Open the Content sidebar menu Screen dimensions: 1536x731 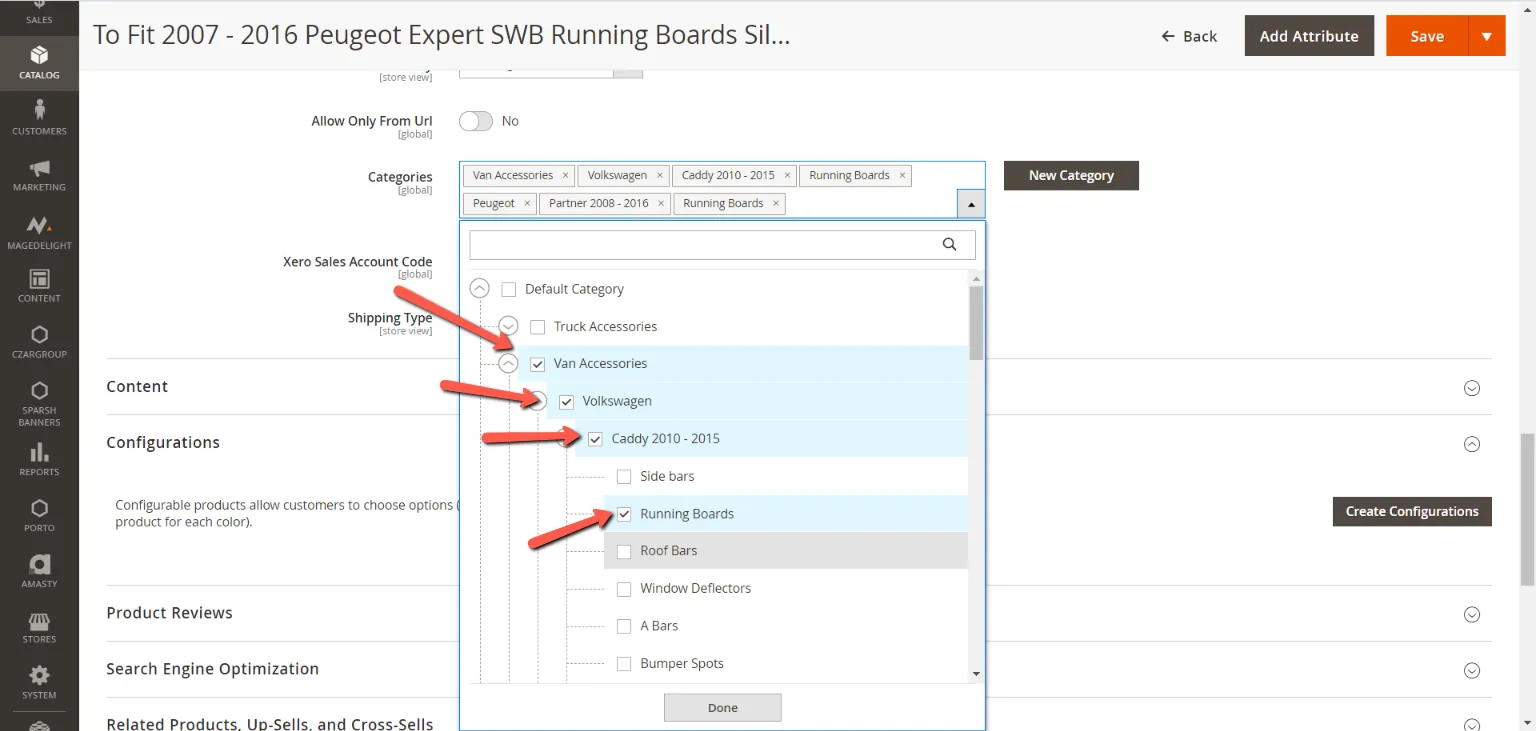point(39,286)
